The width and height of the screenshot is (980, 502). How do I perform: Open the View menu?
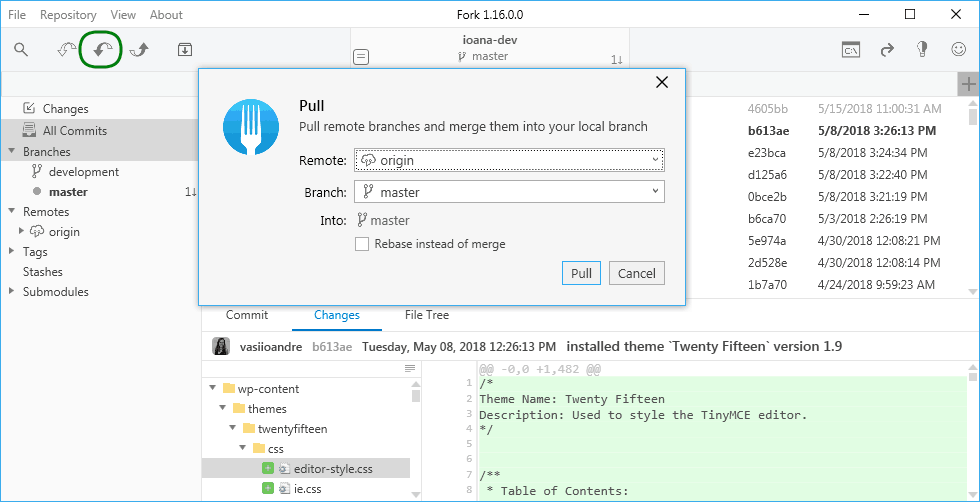click(123, 14)
